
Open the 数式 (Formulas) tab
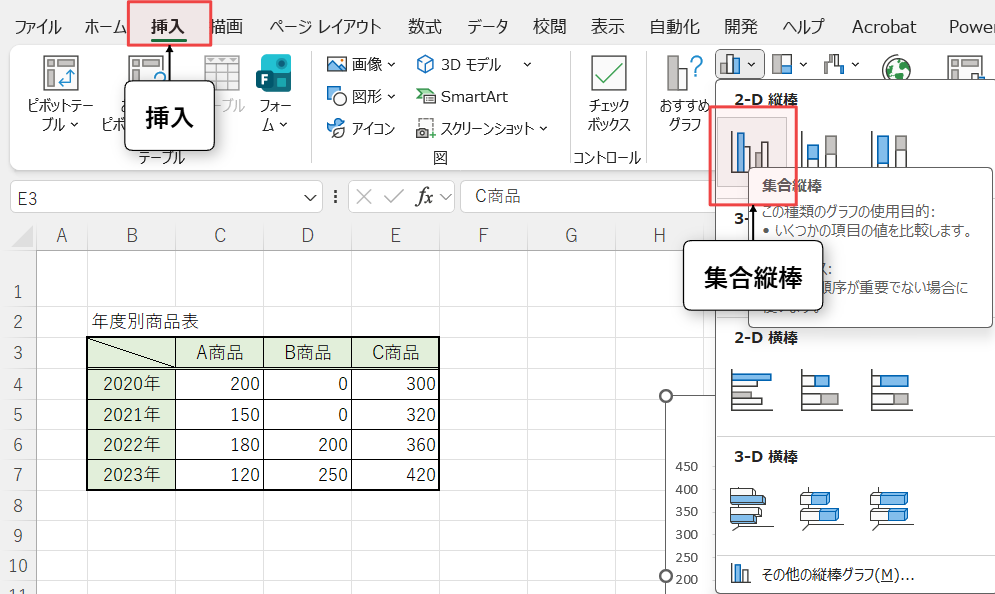425,26
